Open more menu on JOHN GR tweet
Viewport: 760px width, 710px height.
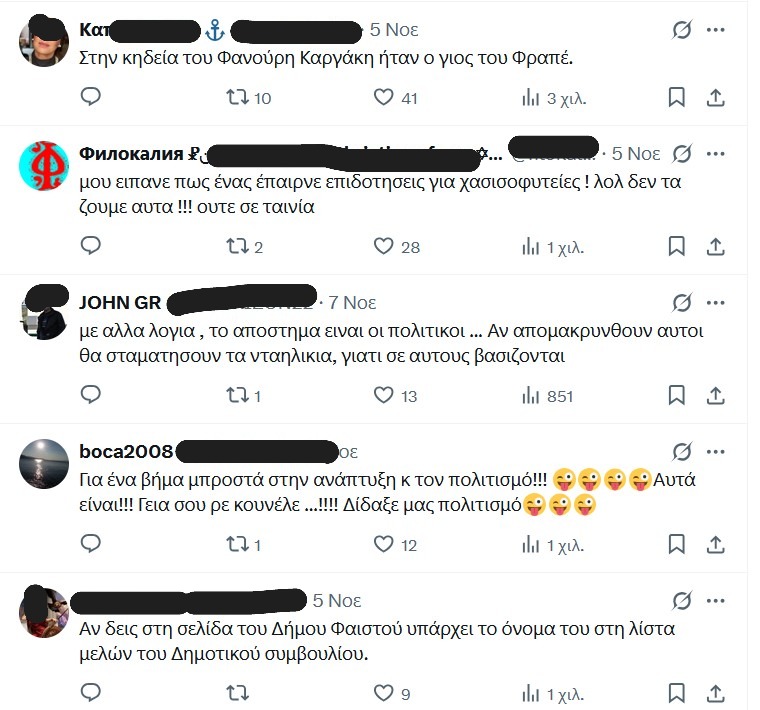click(x=715, y=303)
